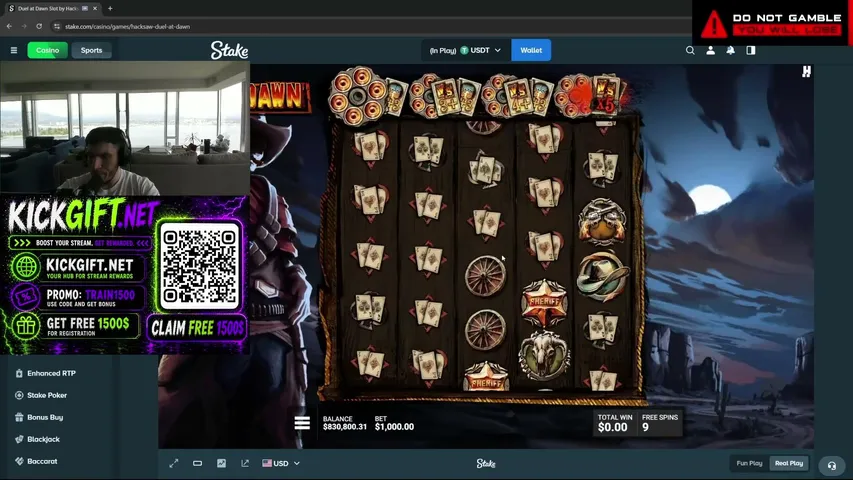The height and width of the screenshot is (480, 853).
Task: Pop out the game window
Action: (x=245, y=463)
